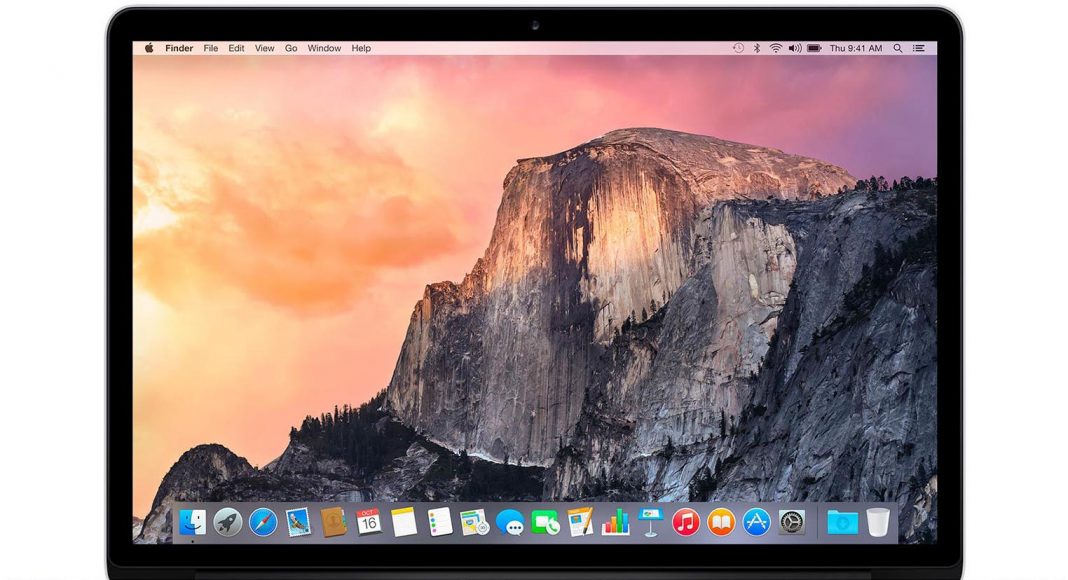The height and width of the screenshot is (580, 1068).
Task: Open Maps app in Dock
Action: [x=475, y=522]
